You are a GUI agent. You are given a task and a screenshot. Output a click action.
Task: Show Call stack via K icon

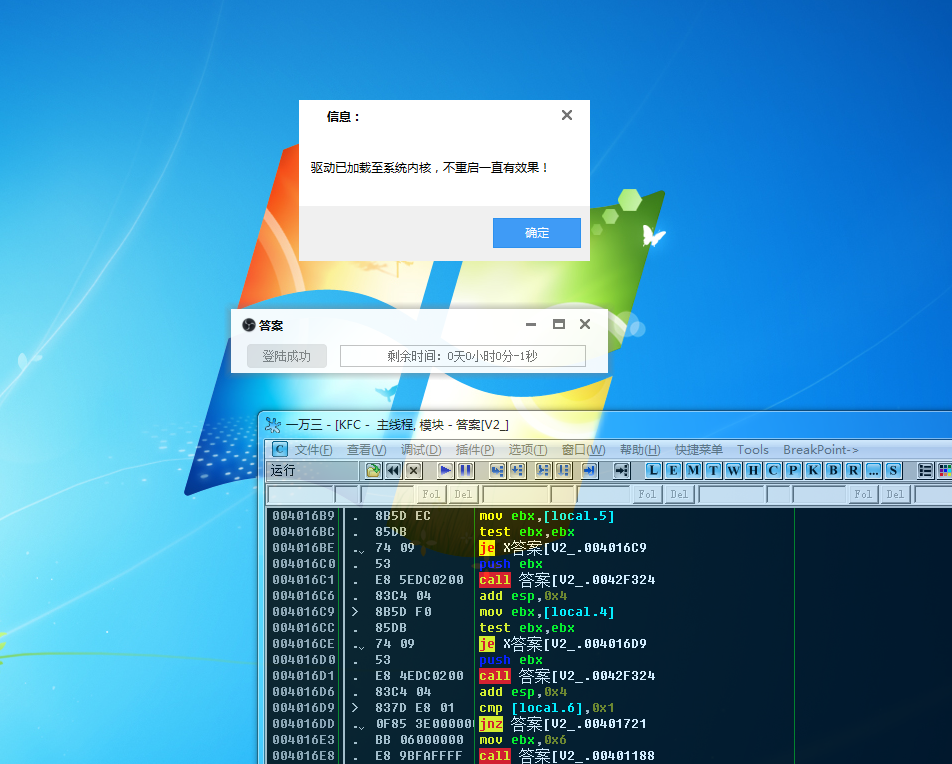pyautogui.click(x=813, y=470)
